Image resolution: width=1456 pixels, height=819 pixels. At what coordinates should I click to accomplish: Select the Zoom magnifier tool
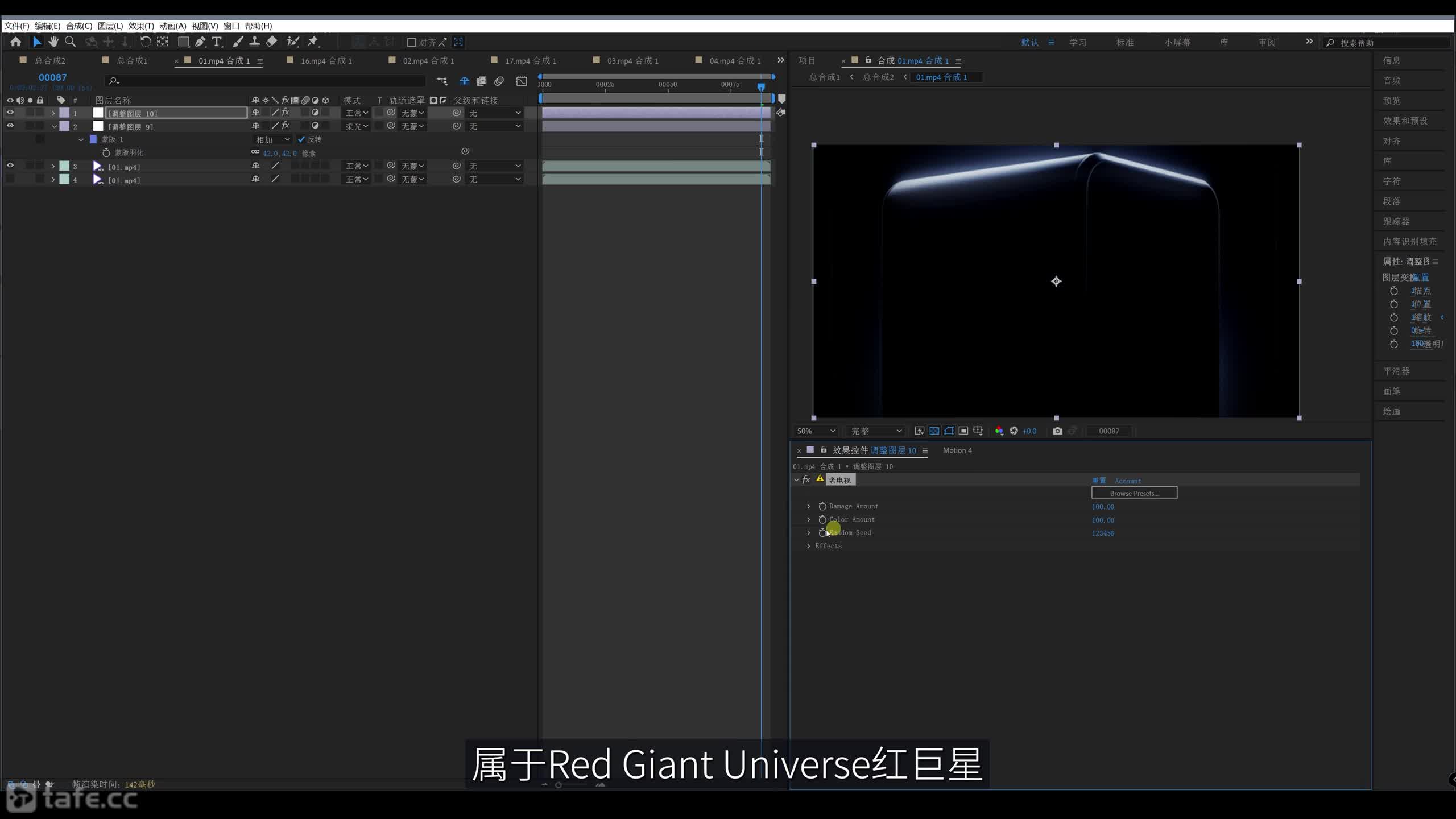click(x=71, y=42)
